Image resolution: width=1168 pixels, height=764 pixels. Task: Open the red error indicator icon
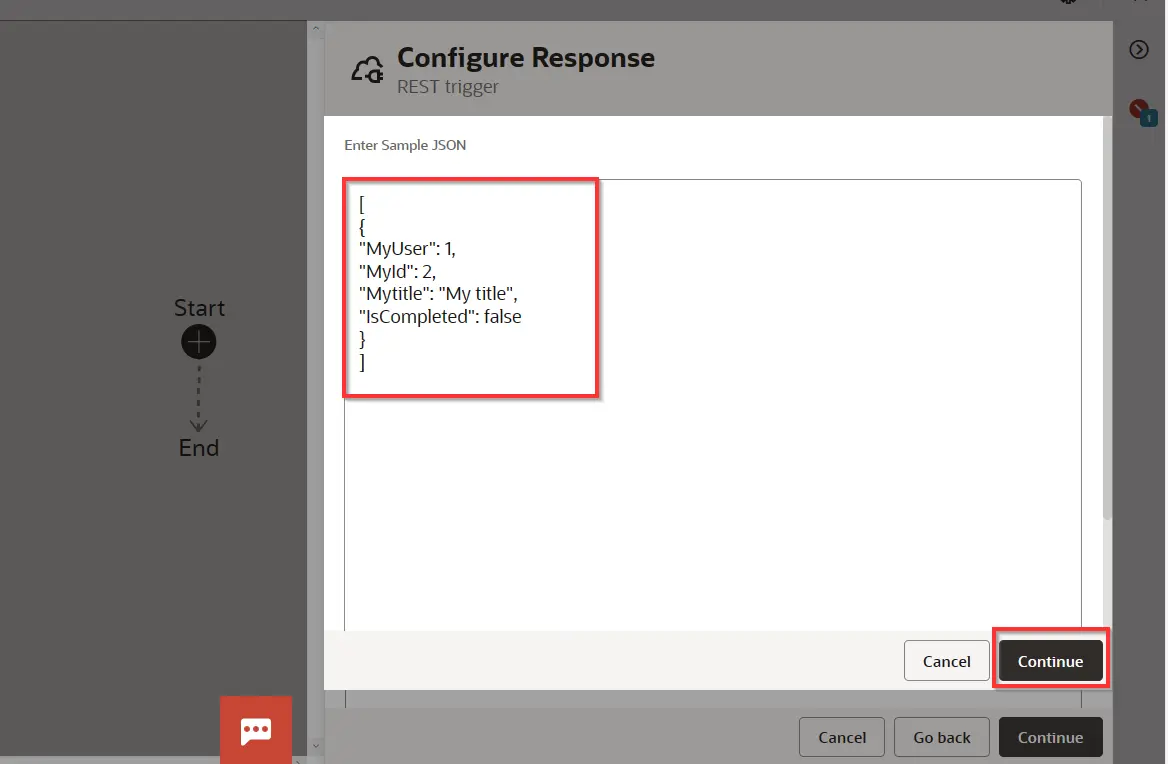tap(1137, 108)
